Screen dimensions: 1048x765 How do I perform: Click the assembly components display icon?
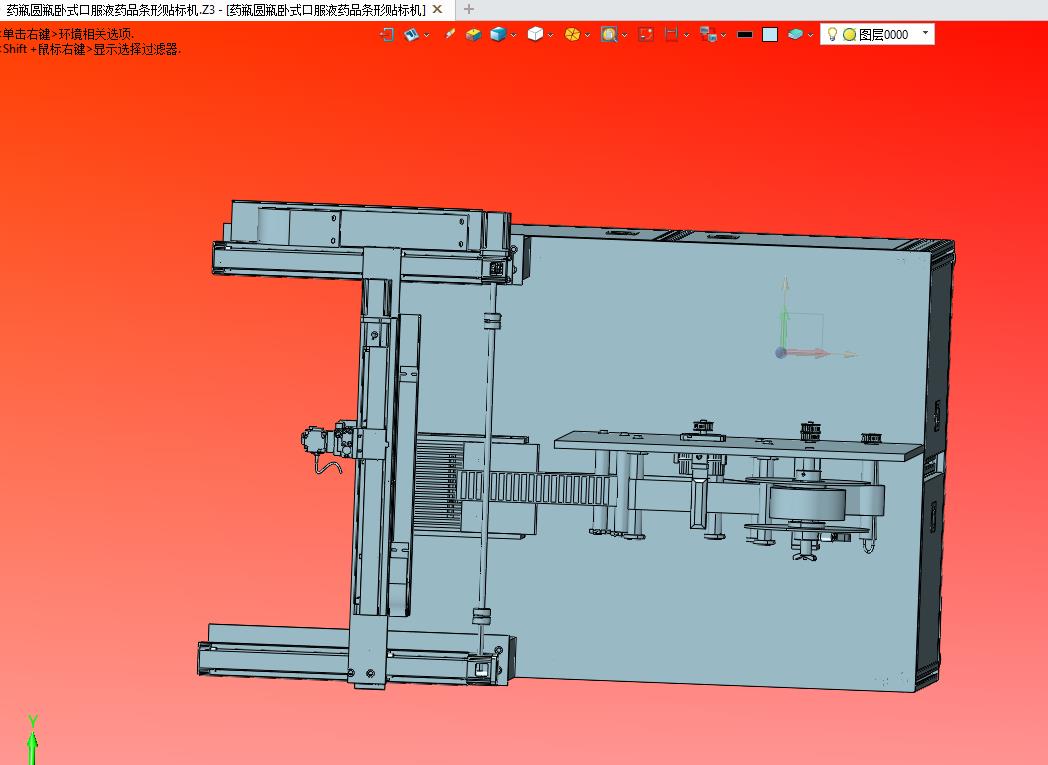(708, 34)
